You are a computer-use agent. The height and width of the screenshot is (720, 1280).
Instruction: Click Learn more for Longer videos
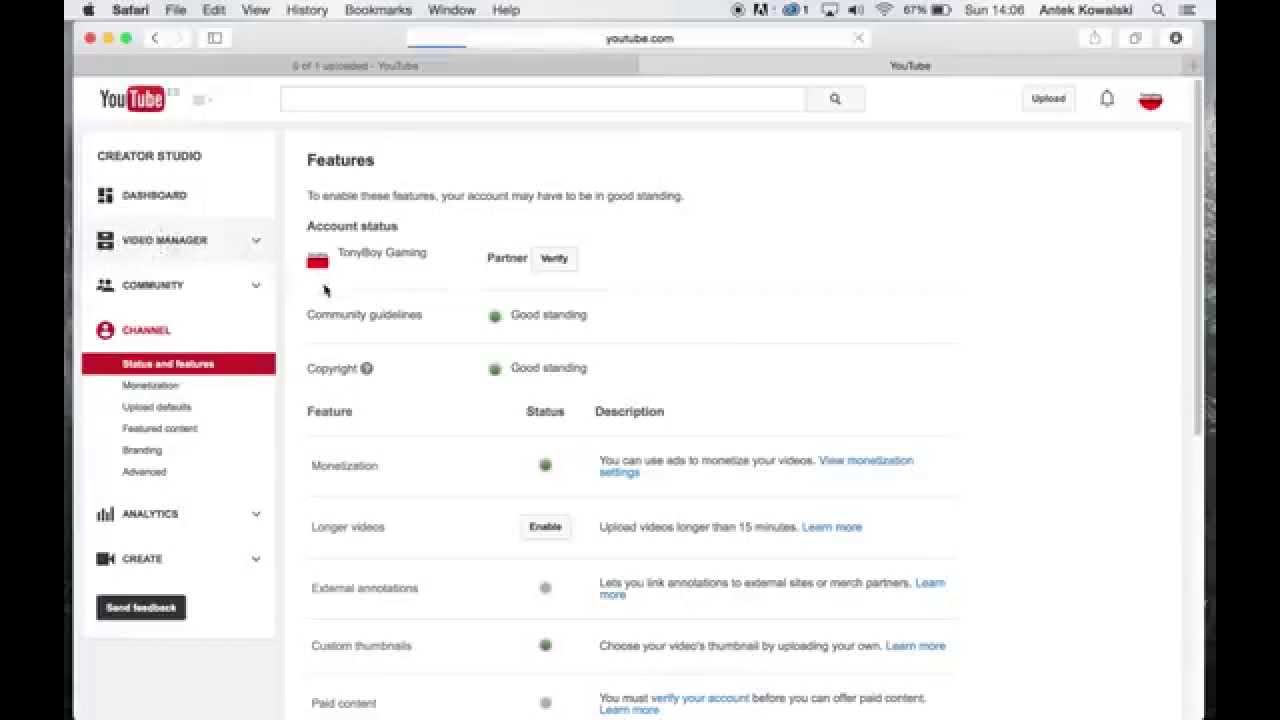pos(832,527)
